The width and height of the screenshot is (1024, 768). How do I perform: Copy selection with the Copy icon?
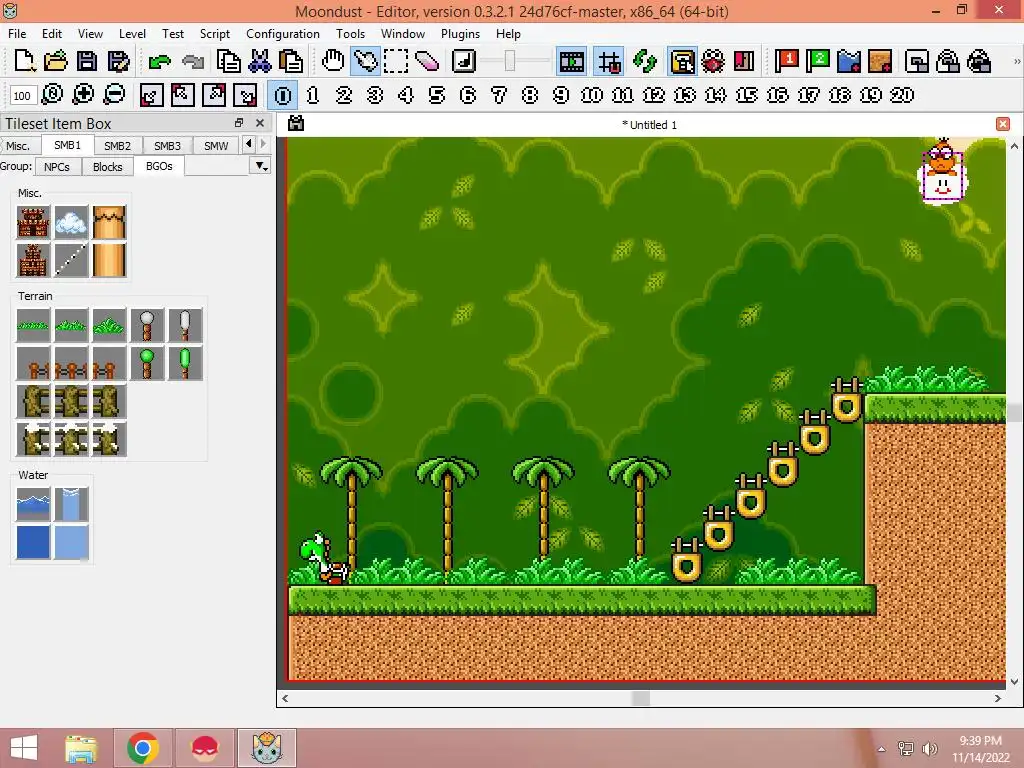(229, 61)
